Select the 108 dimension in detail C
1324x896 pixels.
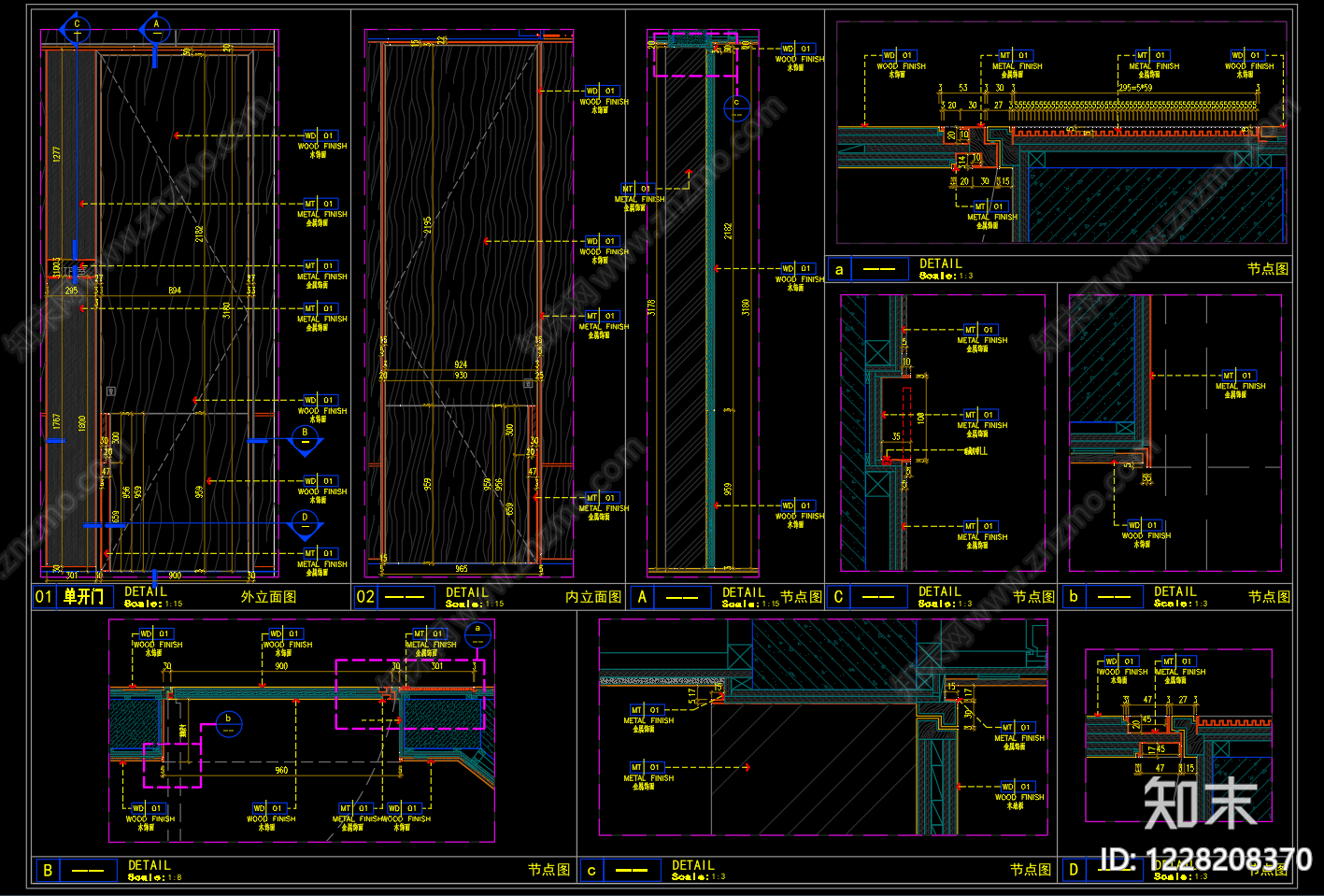pos(921,419)
